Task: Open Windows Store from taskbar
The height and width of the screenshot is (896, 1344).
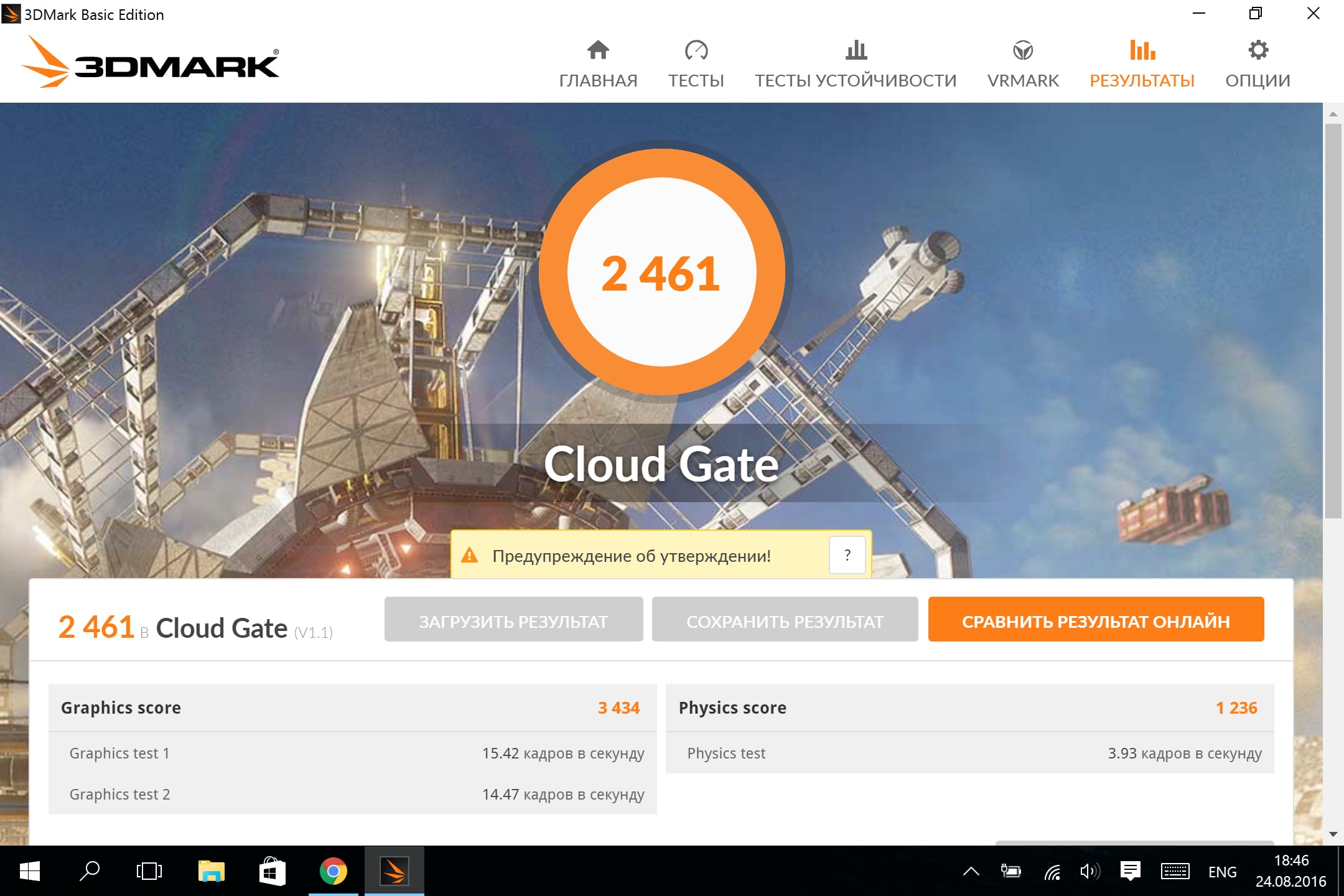Action: tap(272, 871)
